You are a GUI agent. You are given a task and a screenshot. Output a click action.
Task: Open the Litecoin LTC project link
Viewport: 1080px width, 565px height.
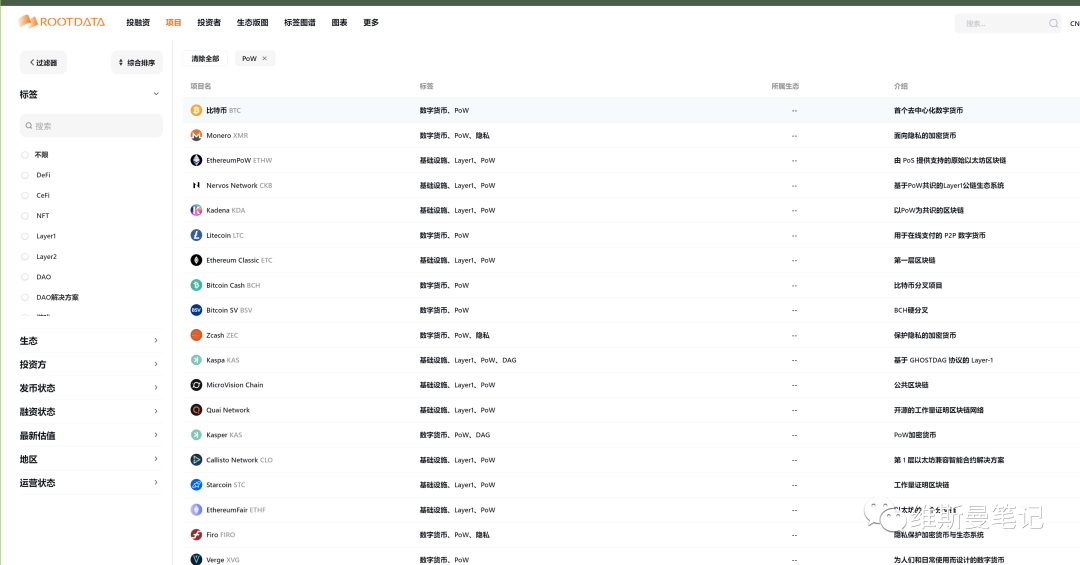pos(225,236)
